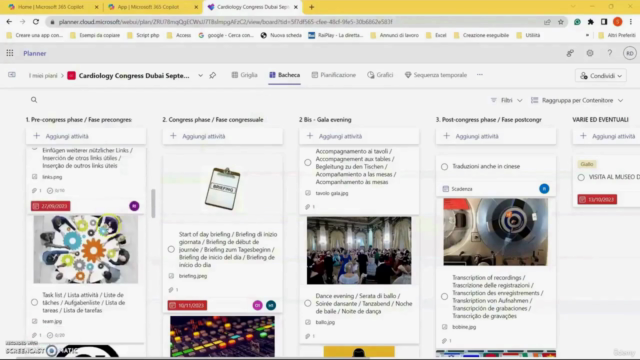Open the Grafici view tab
This screenshot has width=640, height=360.
tap(380, 75)
